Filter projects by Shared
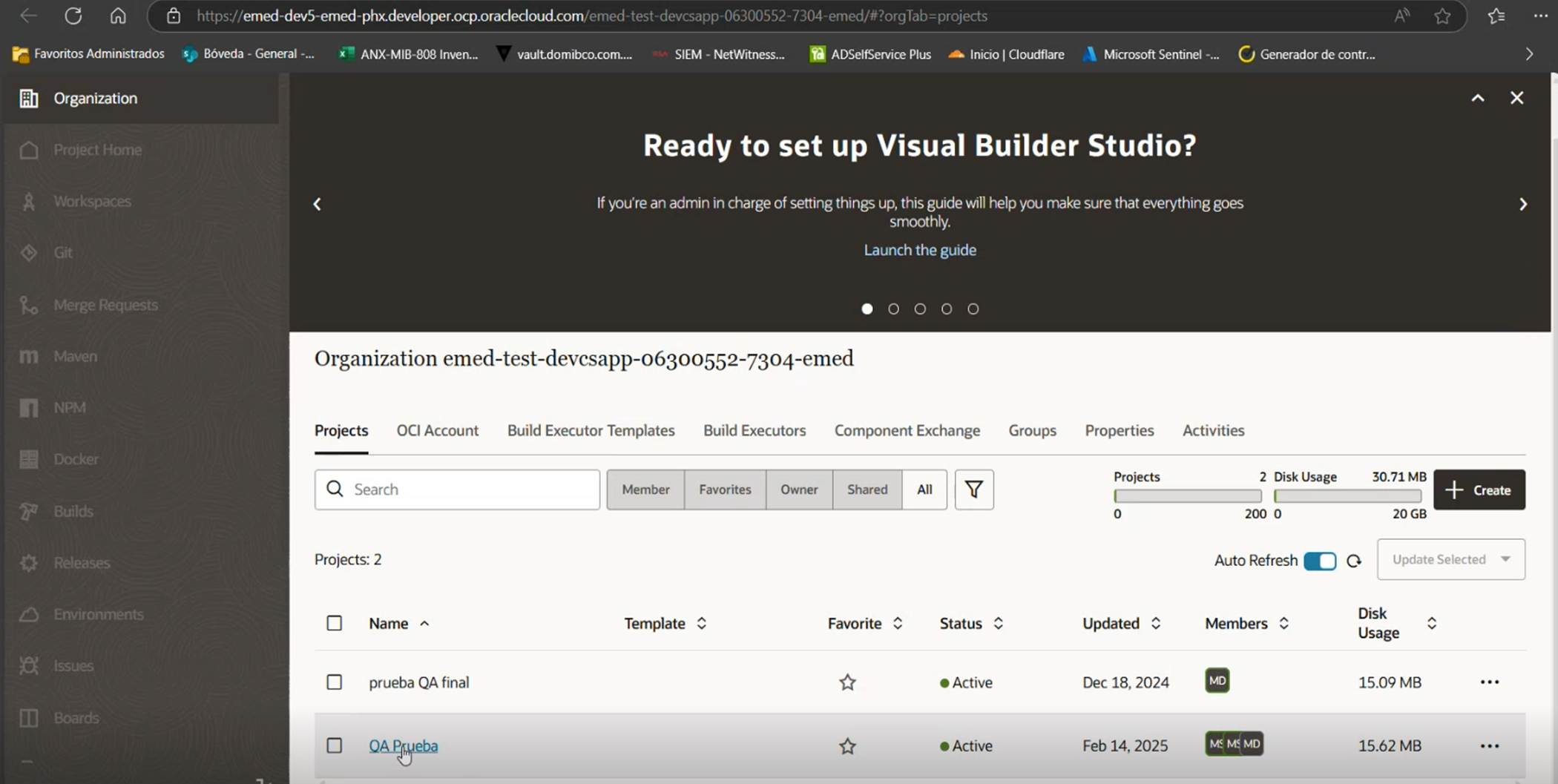Image resolution: width=1558 pixels, height=784 pixels. (867, 490)
